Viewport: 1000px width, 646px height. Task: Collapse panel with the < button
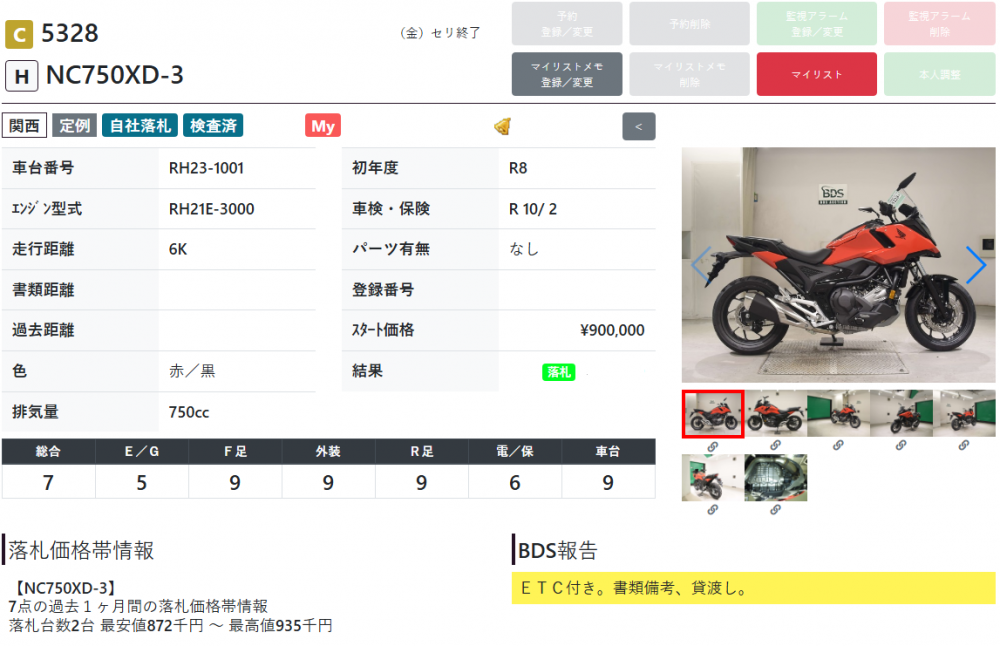click(x=639, y=126)
